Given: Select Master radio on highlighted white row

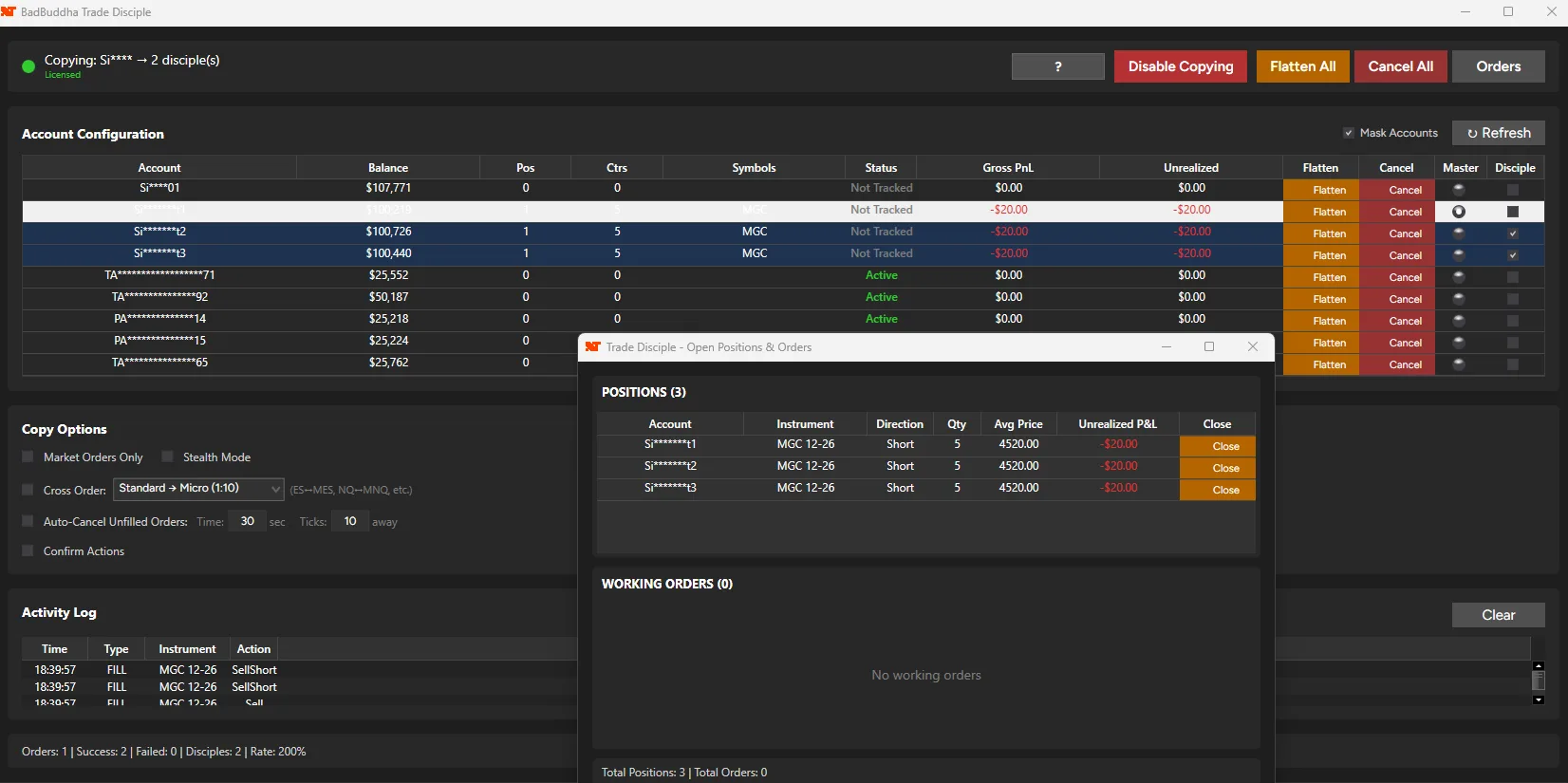Looking at the screenshot, I should 1459,211.
